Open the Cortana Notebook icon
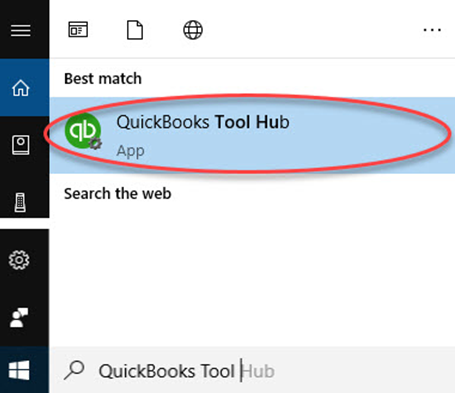The width and height of the screenshot is (457, 394). coord(21,145)
